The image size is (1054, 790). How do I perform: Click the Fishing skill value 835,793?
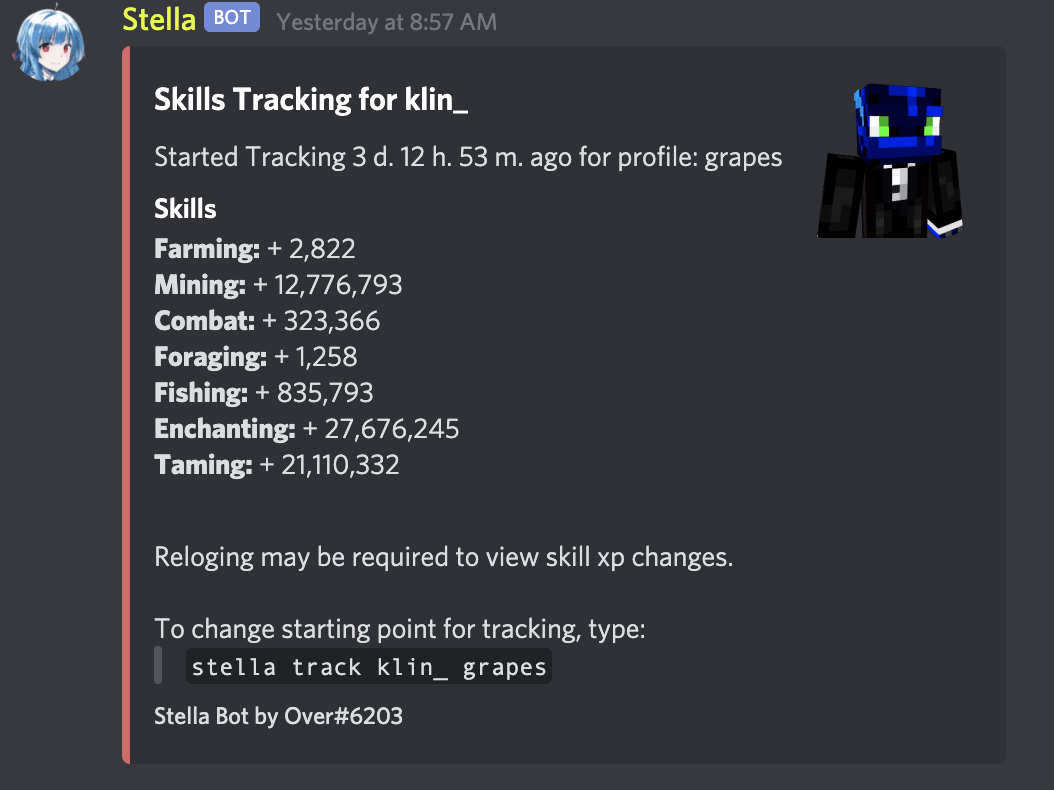click(x=318, y=392)
